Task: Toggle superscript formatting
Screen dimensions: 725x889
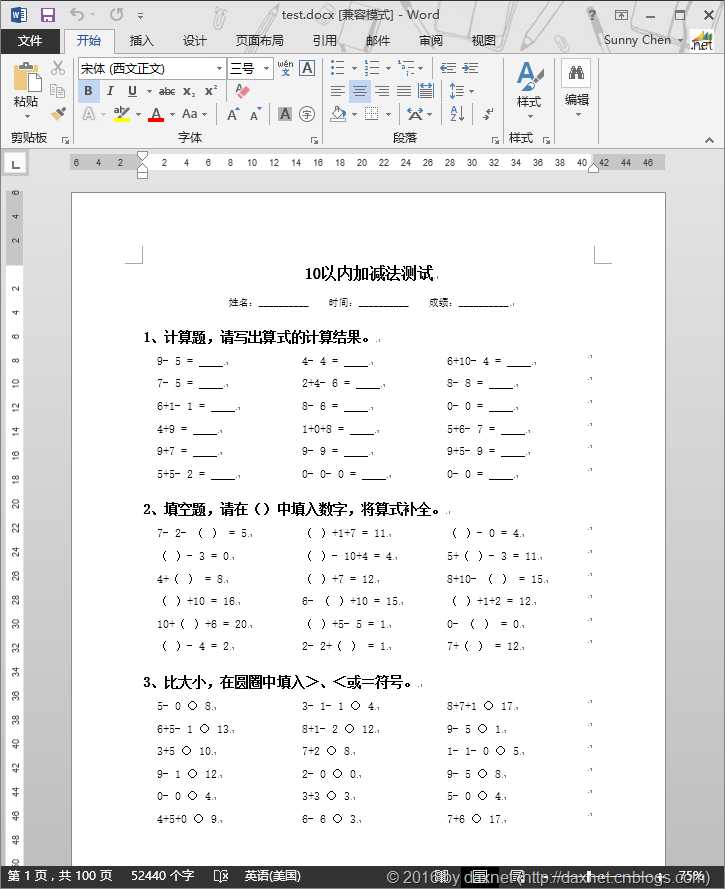Action: [x=211, y=91]
